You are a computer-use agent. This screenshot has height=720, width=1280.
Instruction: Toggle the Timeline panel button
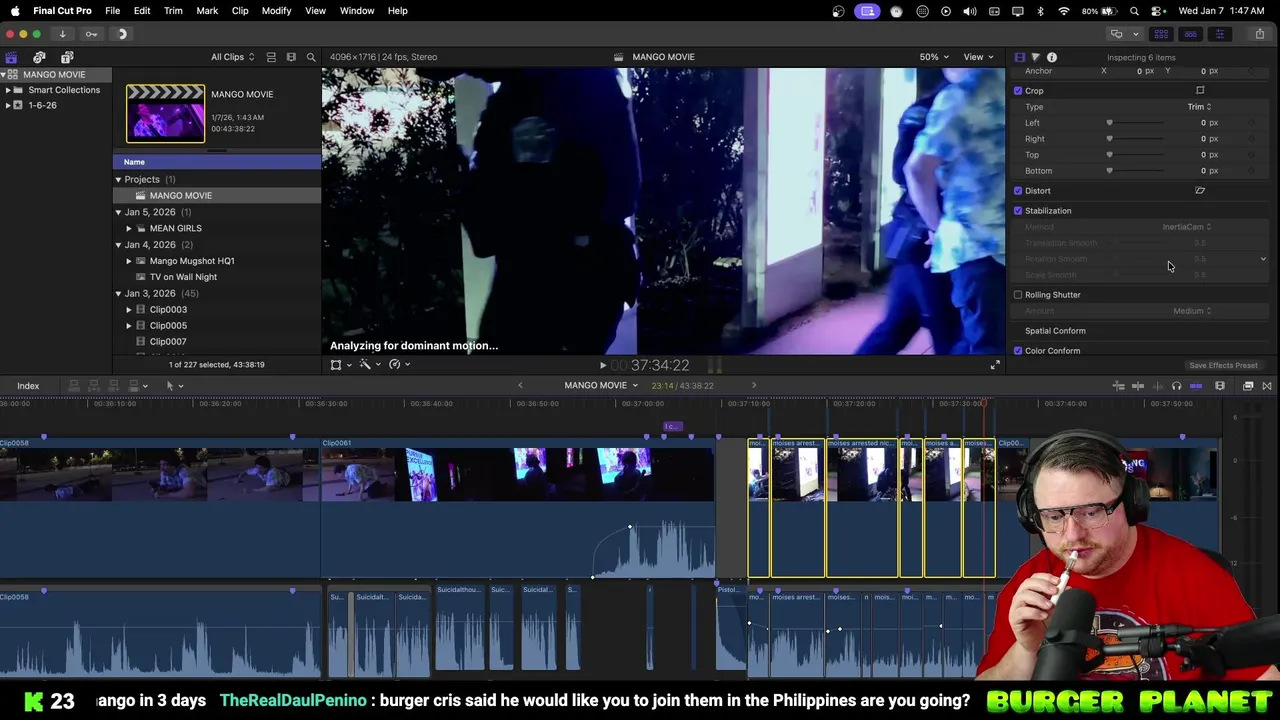[x=1190, y=34]
